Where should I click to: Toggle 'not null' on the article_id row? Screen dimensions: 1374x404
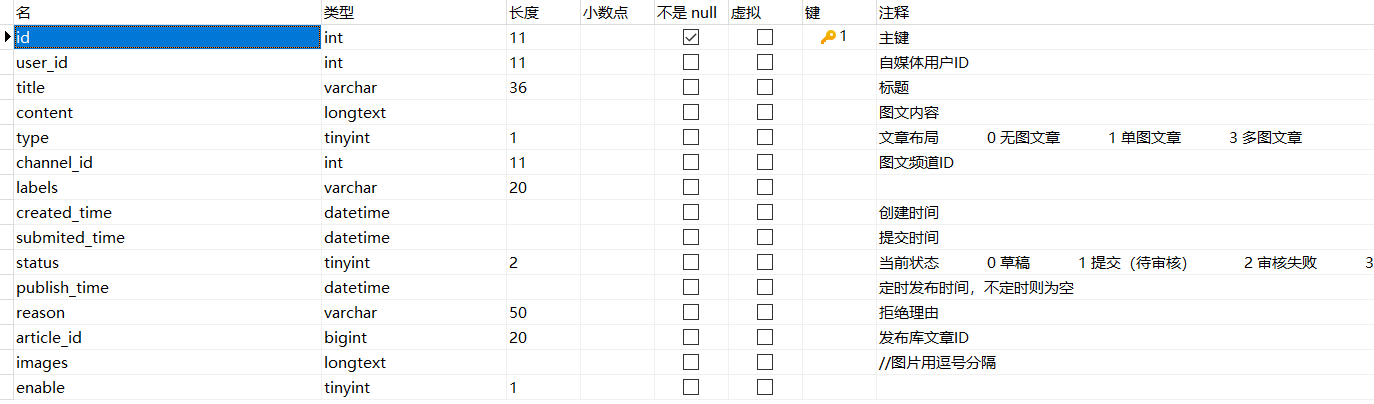coord(690,338)
